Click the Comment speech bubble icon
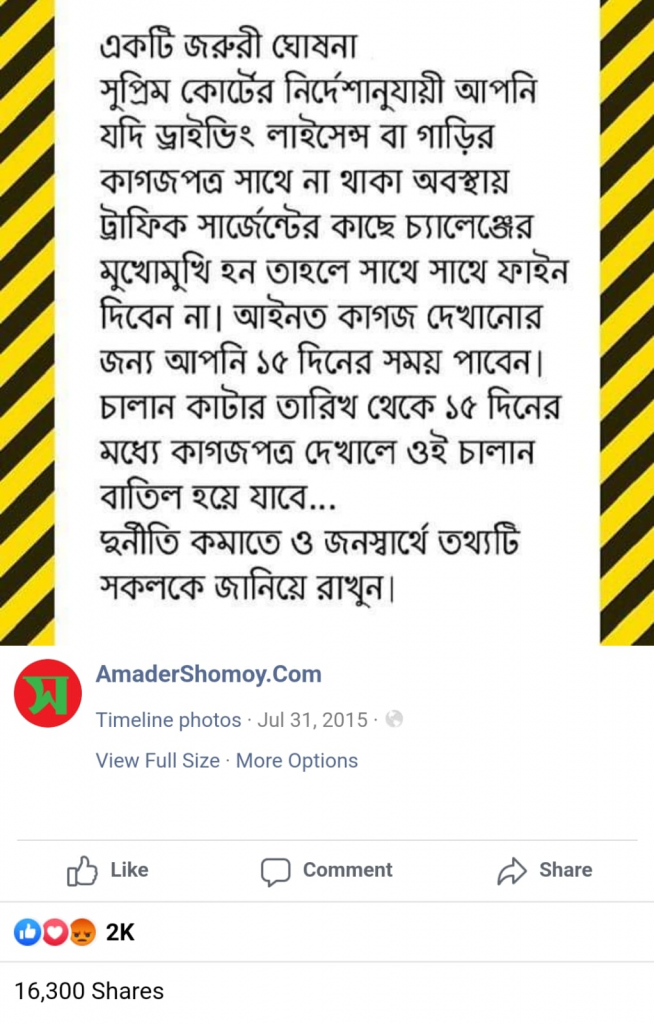654x1024 pixels. coord(275,871)
